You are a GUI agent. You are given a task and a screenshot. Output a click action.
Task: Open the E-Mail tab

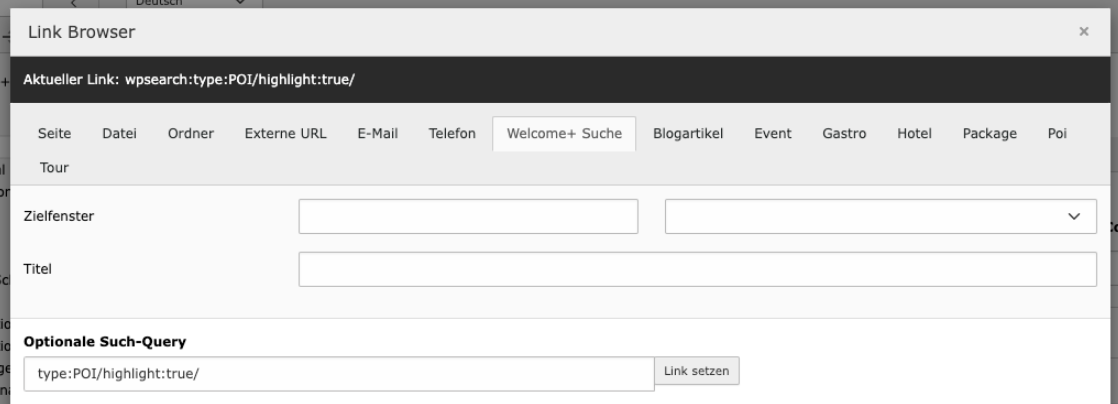[x=377, y=134]
